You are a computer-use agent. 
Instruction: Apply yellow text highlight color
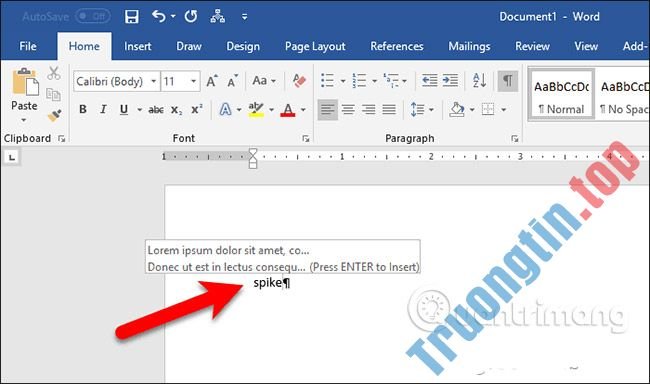256,109
